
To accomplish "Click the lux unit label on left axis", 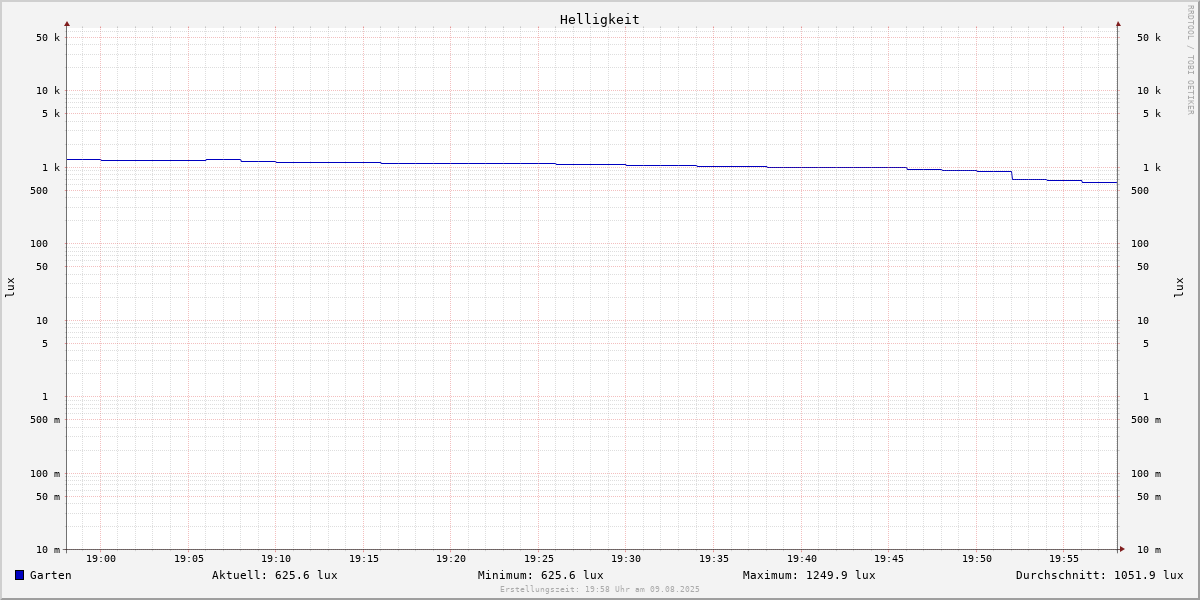I will [10, 288].
